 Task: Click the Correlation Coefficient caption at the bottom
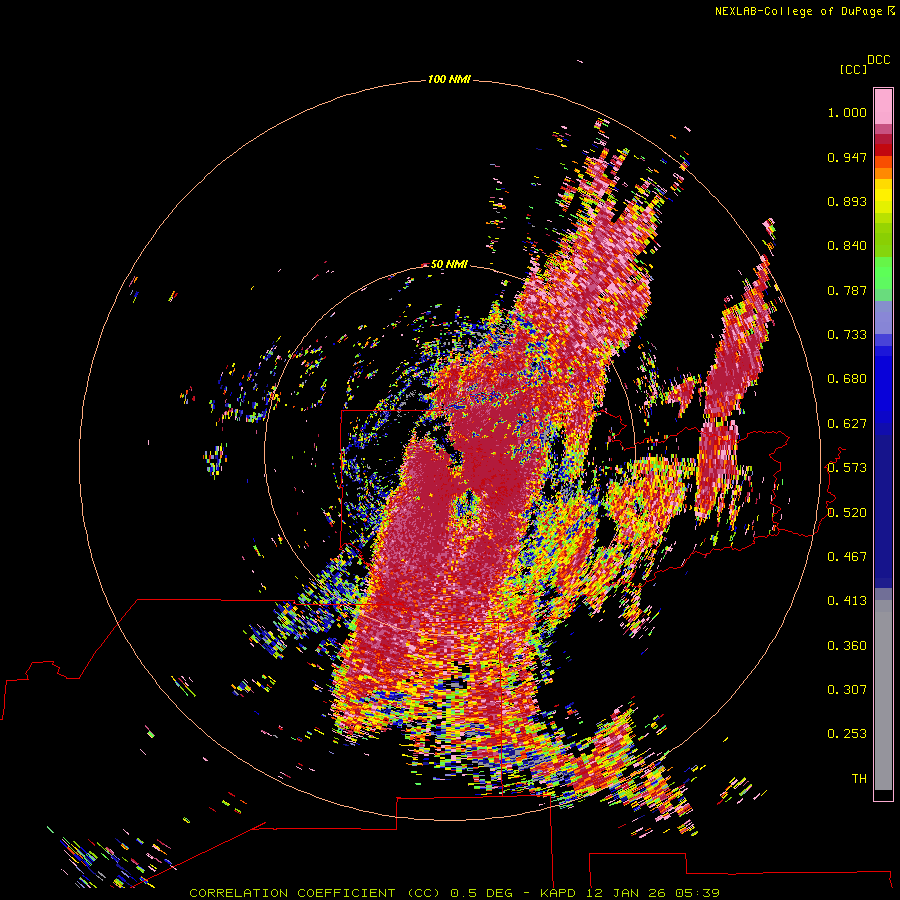tap(454, 893)
